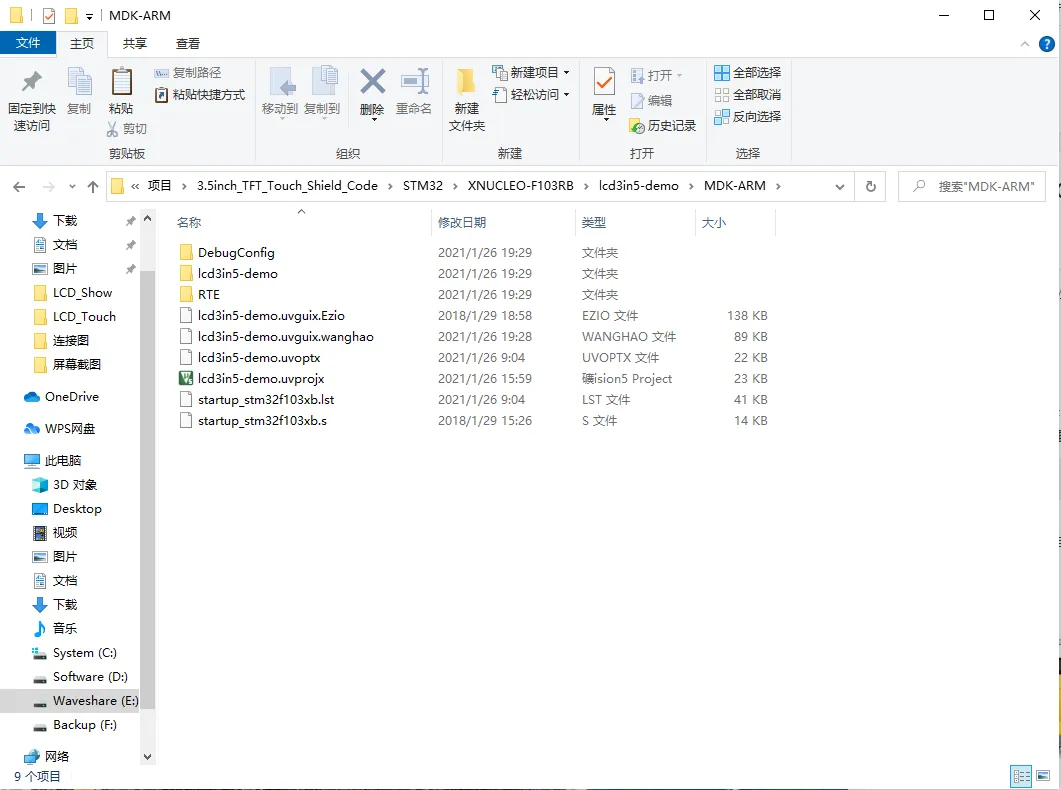The image size is (1061, 790).
Task: Click Paste Shortcut (粘贴快捷方式) icon
Action: pos(161,95)
